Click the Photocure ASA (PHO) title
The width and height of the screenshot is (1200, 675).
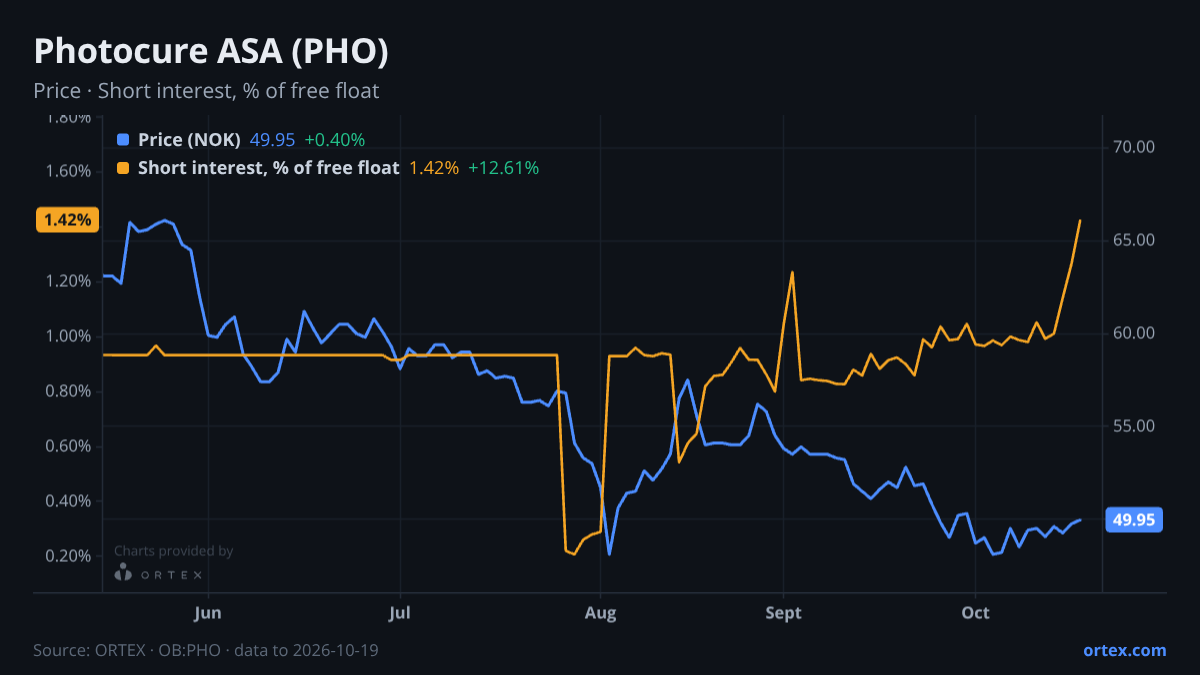[x=211, y=51]
